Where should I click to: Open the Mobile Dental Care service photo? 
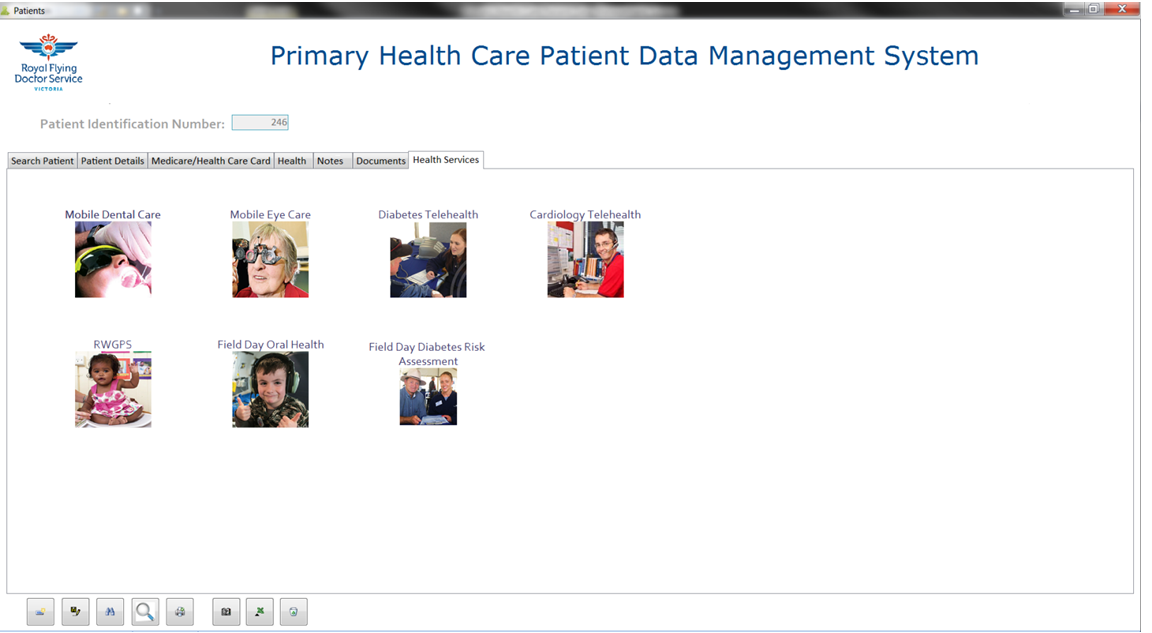(112, 260)
